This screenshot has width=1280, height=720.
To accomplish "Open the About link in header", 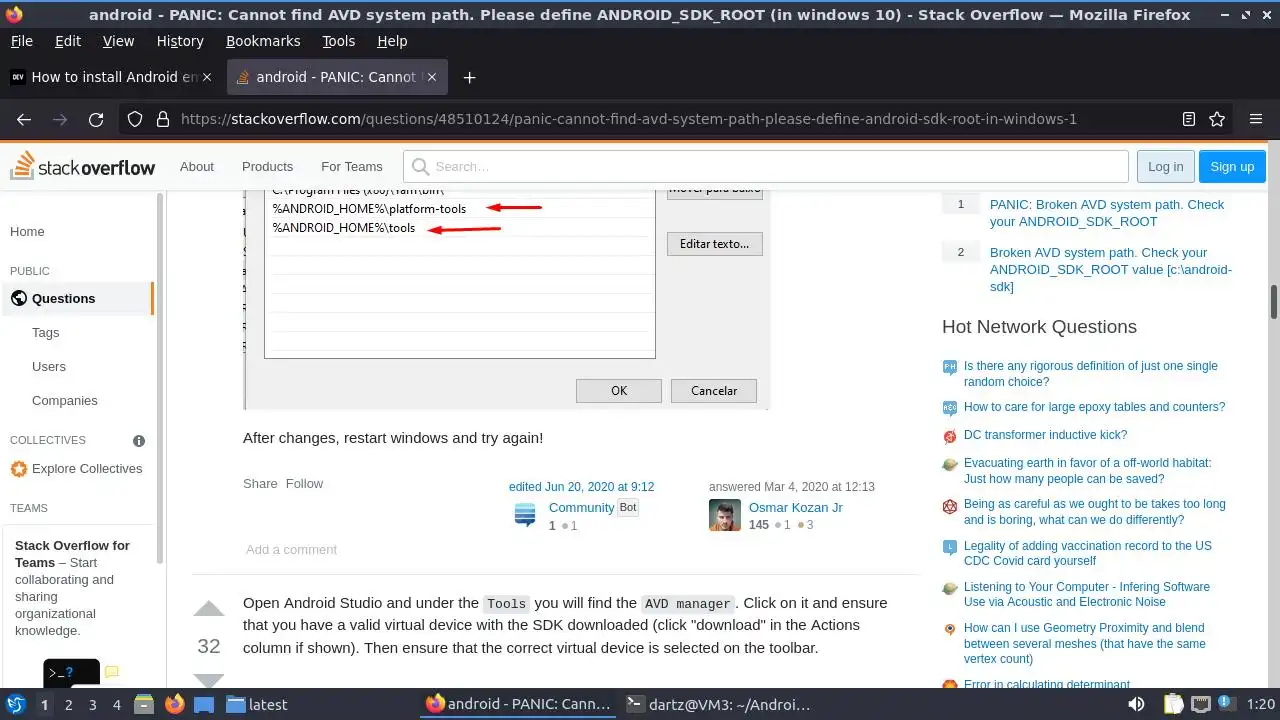I will click(x=197, y=167).
